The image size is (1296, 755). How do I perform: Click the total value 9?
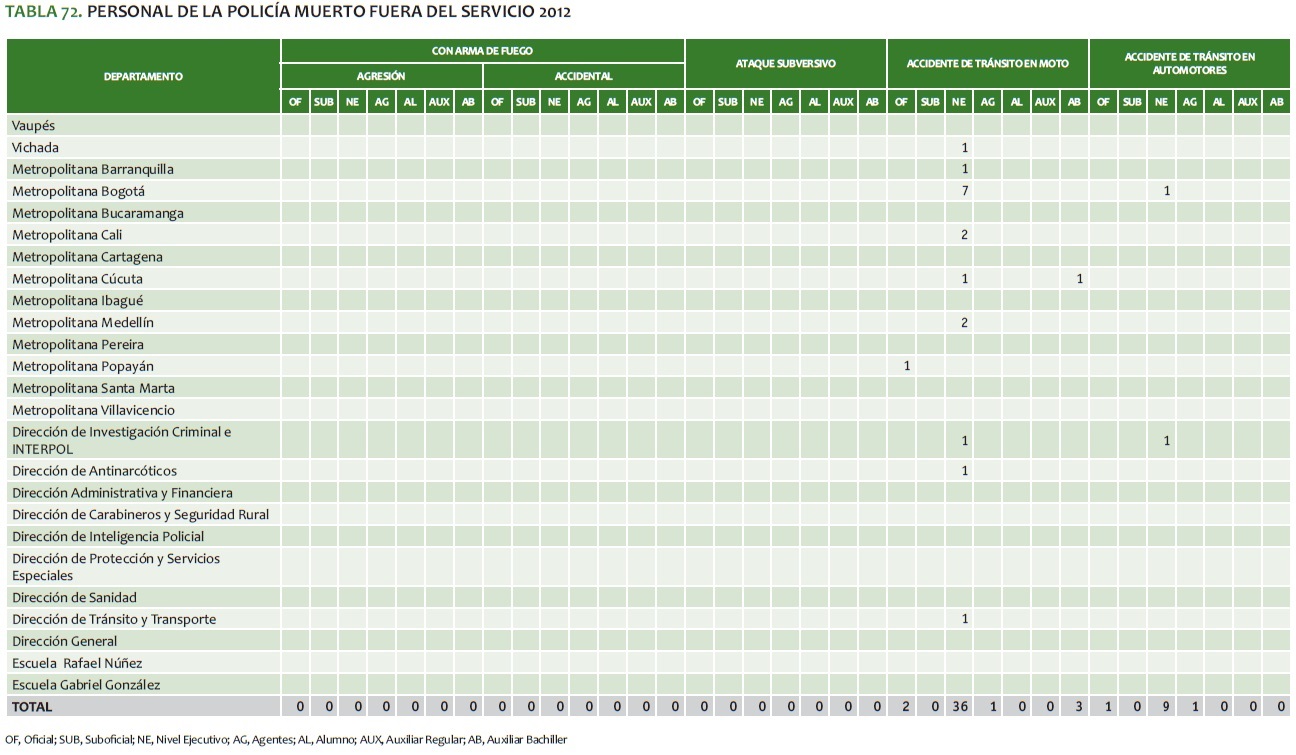[1161, 707]
